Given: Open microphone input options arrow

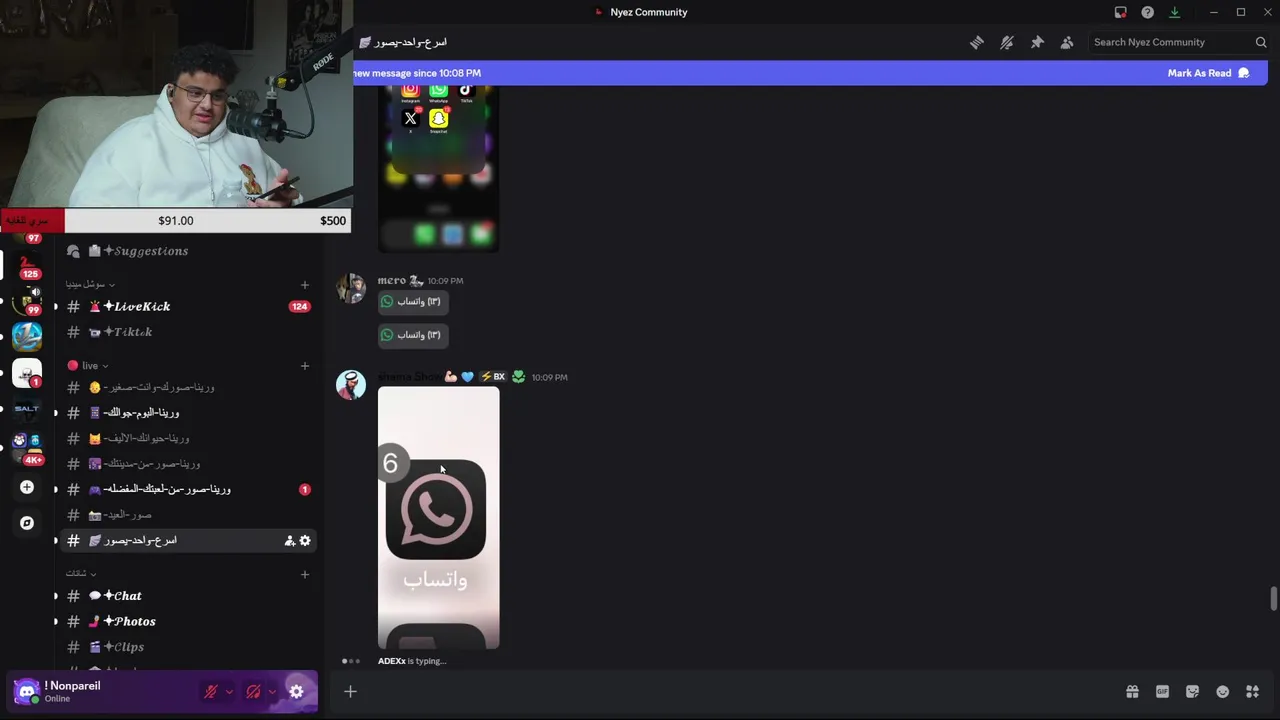Looking at the screenshot, I should click(229, 691).
